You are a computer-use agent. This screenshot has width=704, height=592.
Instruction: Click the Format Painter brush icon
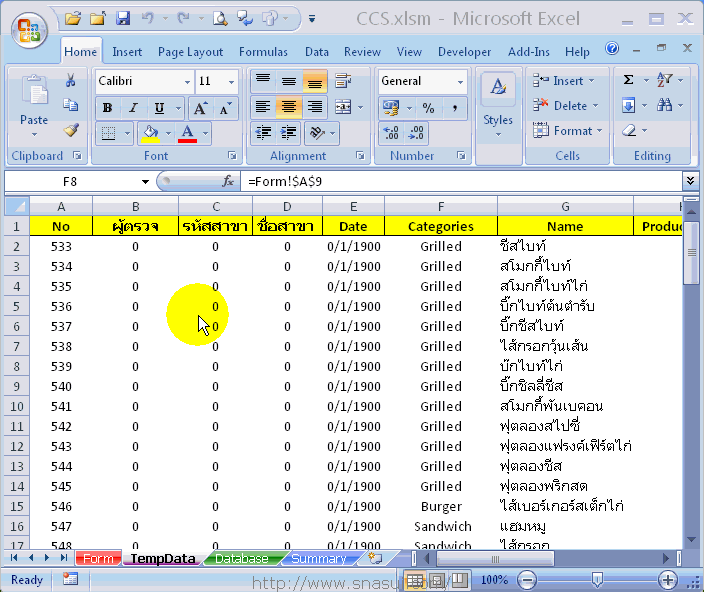(x=70, y=131)
